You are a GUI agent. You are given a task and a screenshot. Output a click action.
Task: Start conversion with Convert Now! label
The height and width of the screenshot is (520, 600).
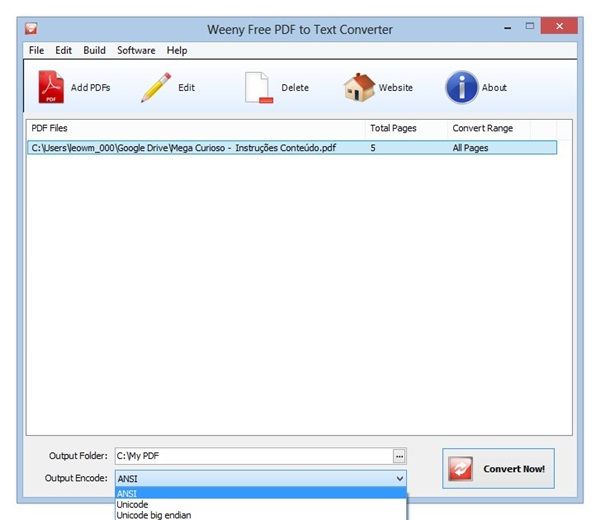[x=514, y=469]
